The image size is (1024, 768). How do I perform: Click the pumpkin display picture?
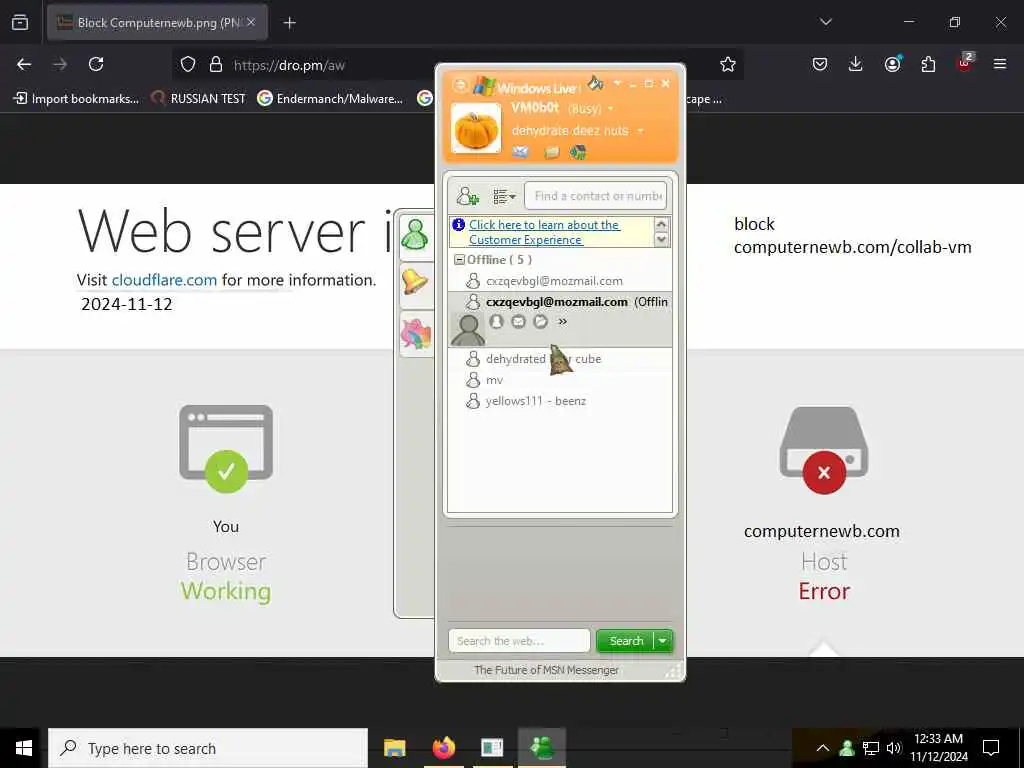pyautogui.click(x=476, y=129)
